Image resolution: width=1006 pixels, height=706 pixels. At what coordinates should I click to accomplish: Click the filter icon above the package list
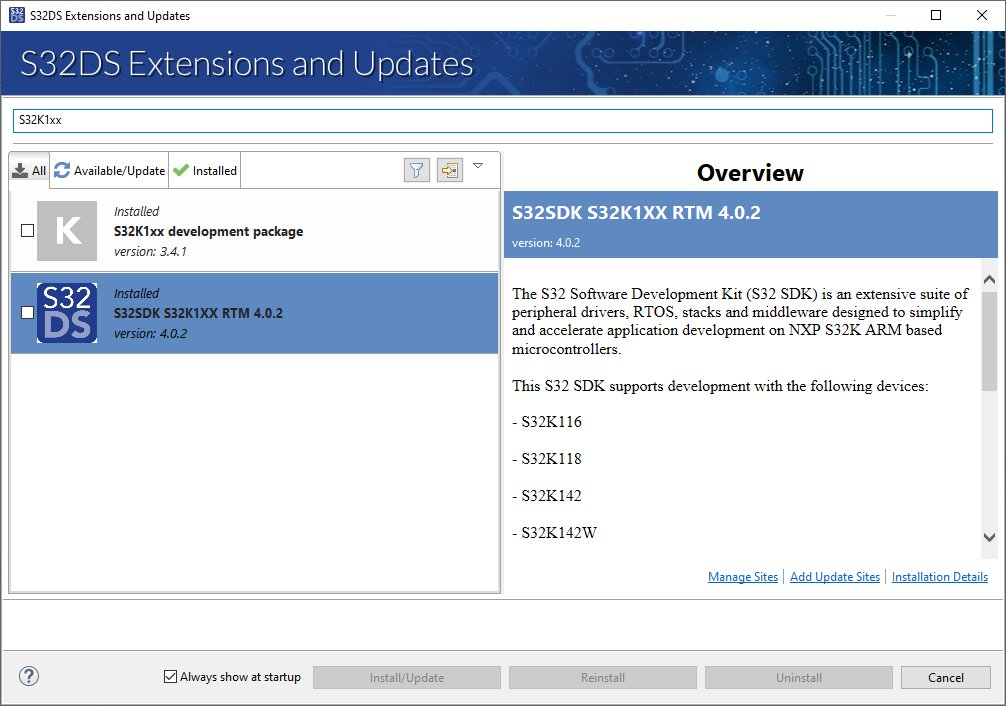[x=416, y=169]
